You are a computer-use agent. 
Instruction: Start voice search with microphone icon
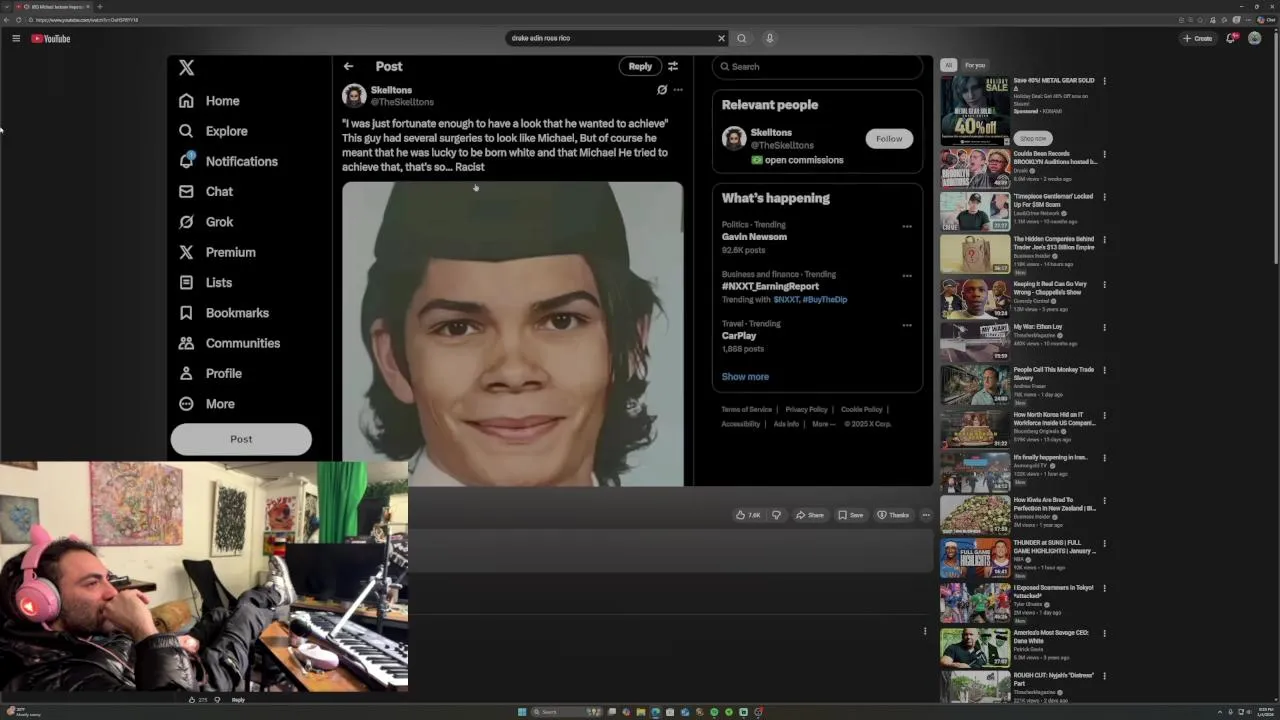tap(769, 38)
